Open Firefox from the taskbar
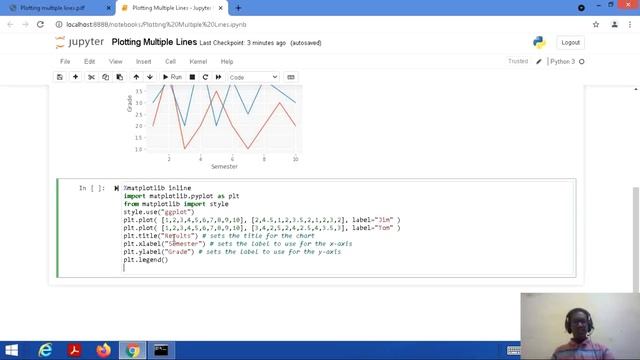This screenshot has width=640, height=360. pos(103,350)
